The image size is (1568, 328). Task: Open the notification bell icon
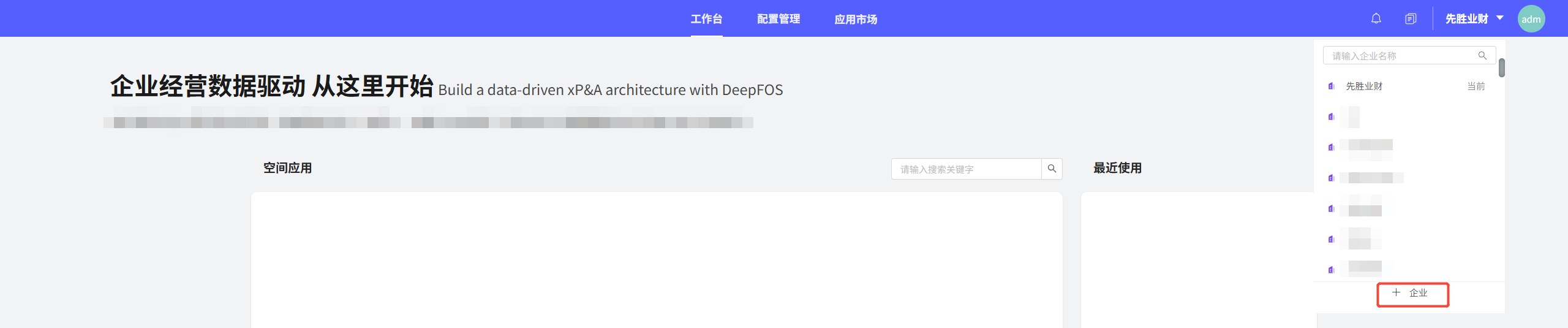coord(1376,18)
